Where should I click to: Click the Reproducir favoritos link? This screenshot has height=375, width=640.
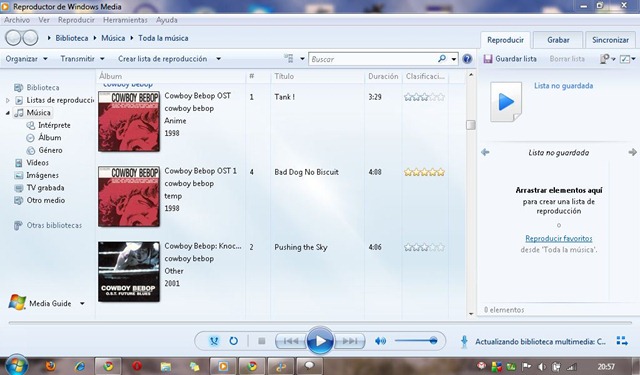tap(558, 238)
